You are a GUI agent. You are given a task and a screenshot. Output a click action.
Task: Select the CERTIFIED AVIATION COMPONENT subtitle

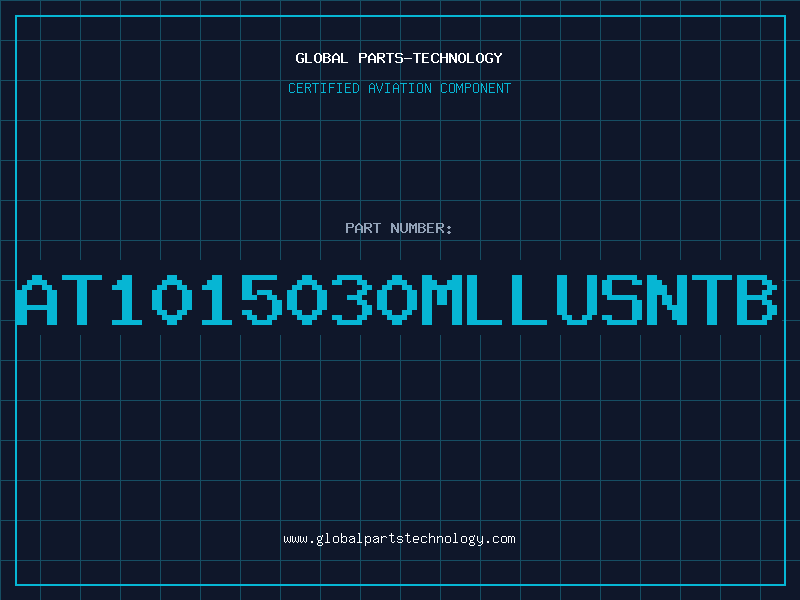(399, 88)
